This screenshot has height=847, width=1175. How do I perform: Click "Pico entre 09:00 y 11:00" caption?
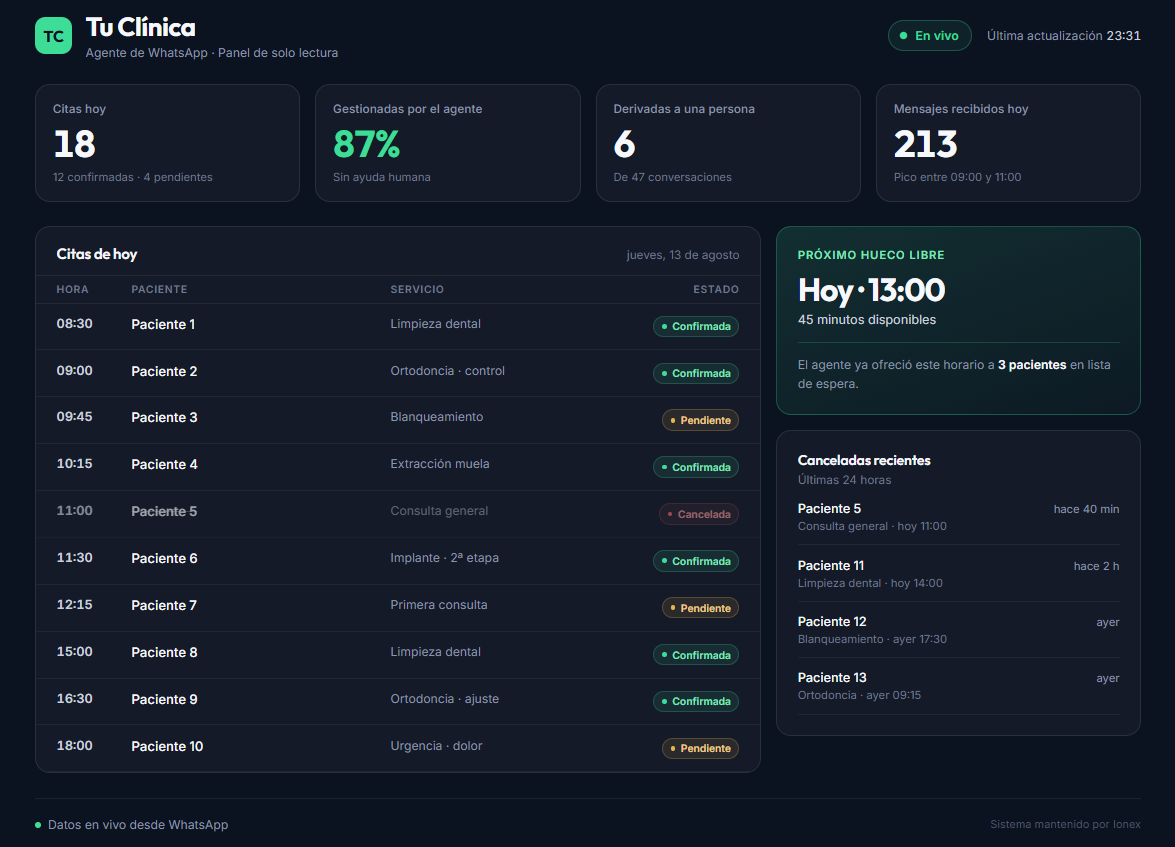(x=957, y=178)
